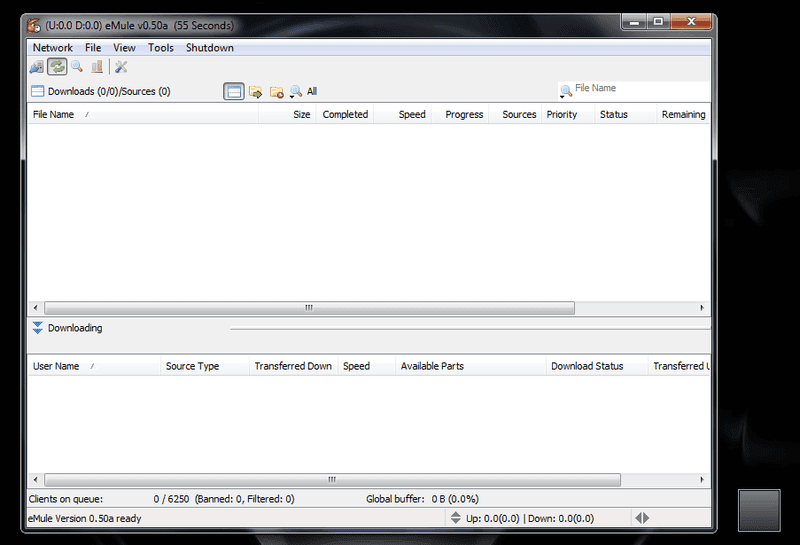This screenshot has width=800, height=545.
Task: Select the Transfers toolbar icon
Action: 57,67
